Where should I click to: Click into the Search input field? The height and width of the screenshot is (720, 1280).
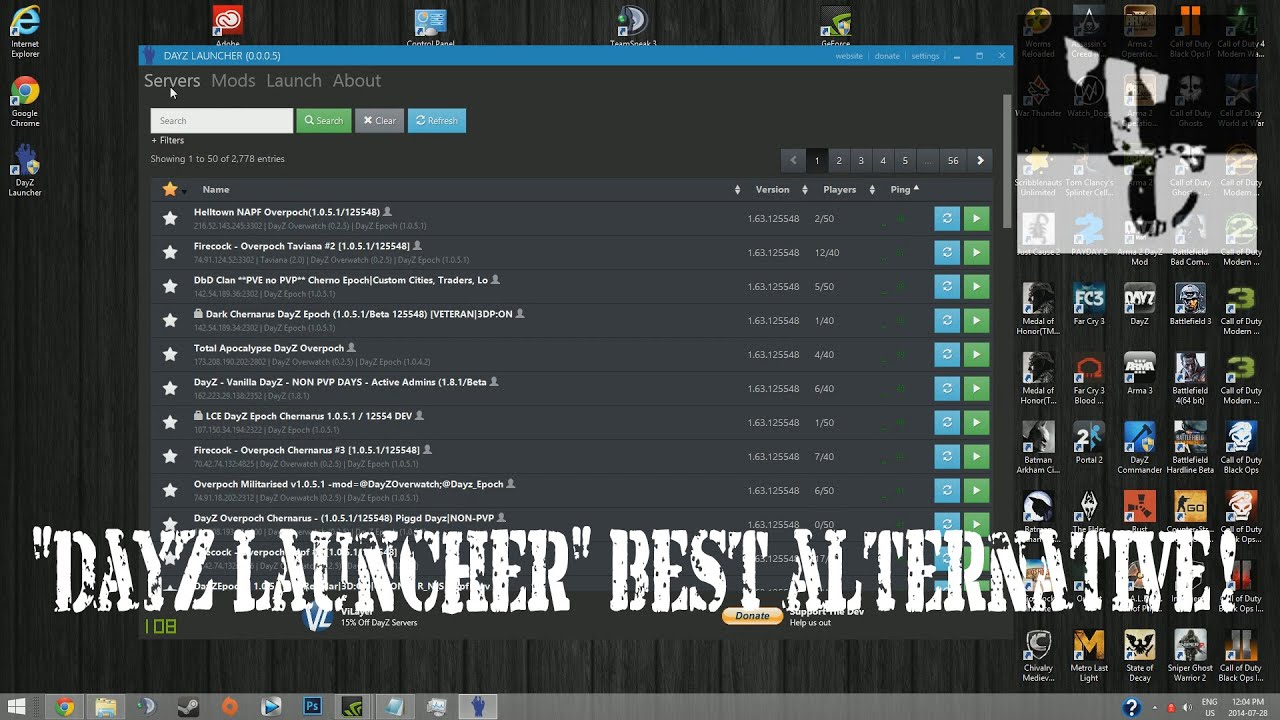click(x=222, y=121)
